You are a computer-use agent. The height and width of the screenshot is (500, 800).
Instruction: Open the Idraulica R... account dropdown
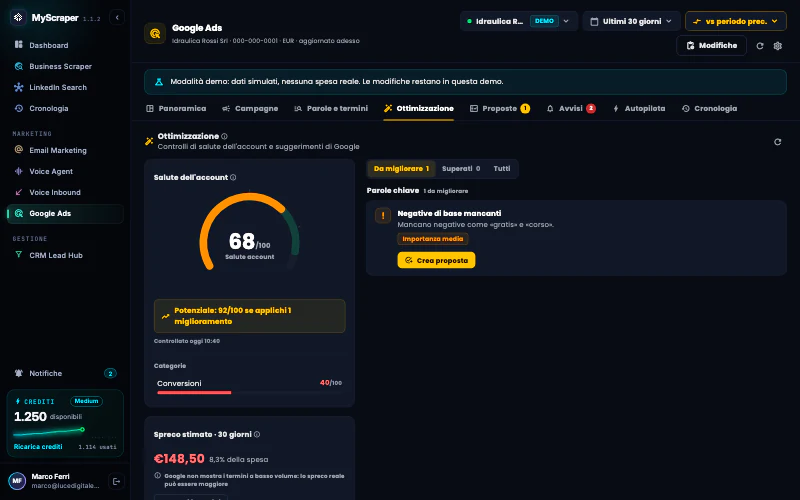[519, 21]
